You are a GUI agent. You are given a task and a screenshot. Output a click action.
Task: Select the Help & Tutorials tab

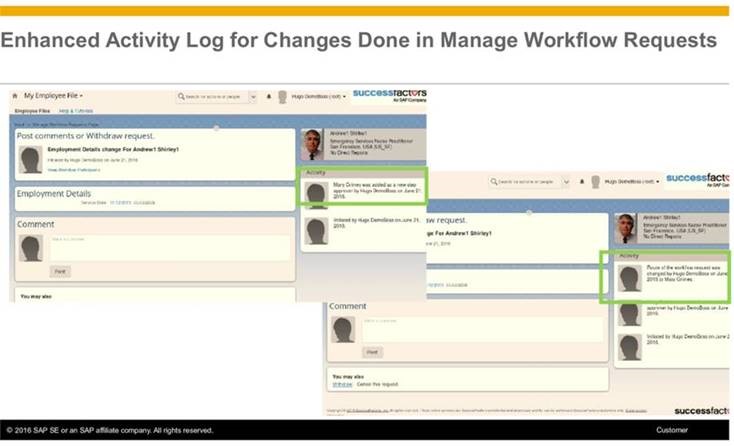[76, 111]
